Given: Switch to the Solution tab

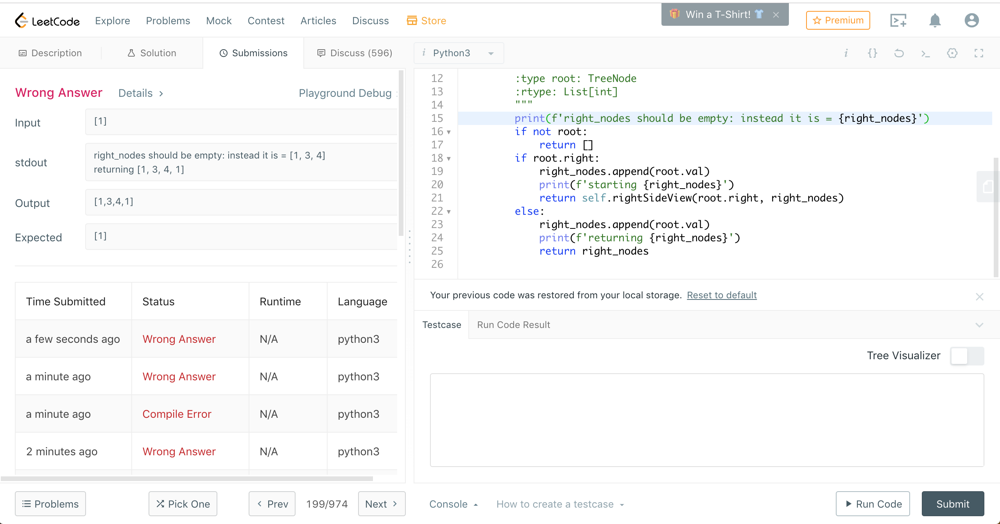Looking at the screenshot, I should 152,53.
